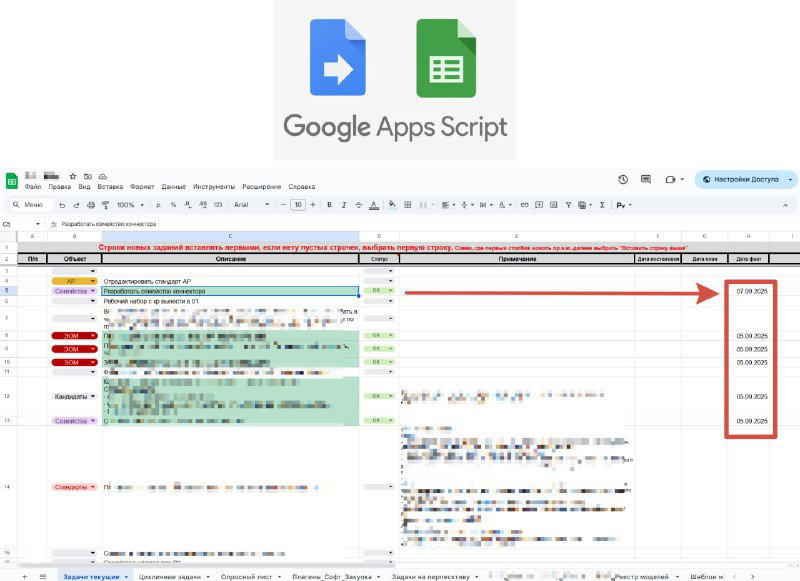Click the insert chart icon
This screenshot has height=581, width=800.
[x=554, y=205]
